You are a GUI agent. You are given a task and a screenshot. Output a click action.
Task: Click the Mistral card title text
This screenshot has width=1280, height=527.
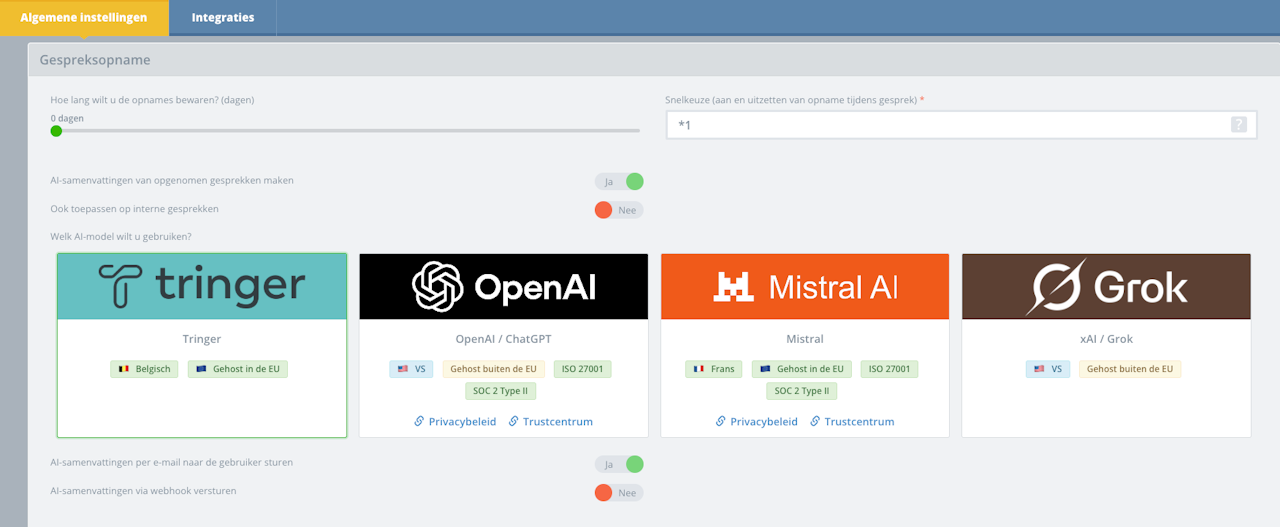(x=805, y=339)
